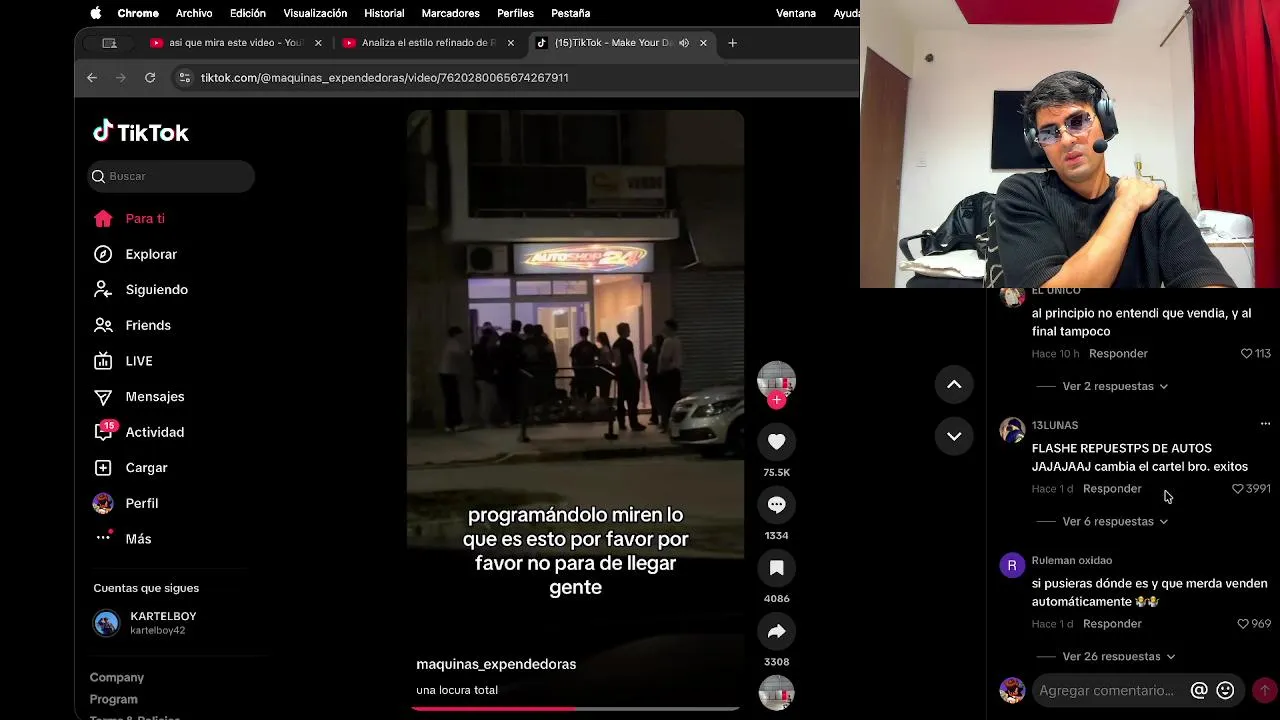Open KARTELBOY followed account
The image size is (1280, 720).
tap(145, 623)
